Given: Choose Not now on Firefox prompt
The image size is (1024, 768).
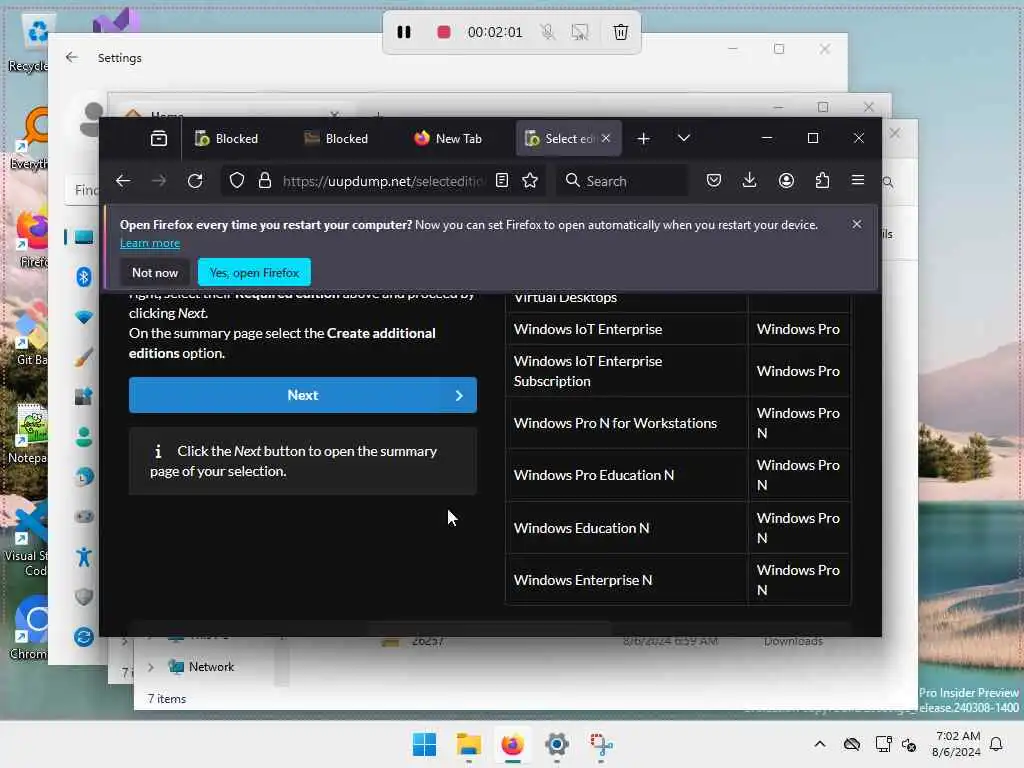Looking at the screenshot, I should tap(155, 272).
